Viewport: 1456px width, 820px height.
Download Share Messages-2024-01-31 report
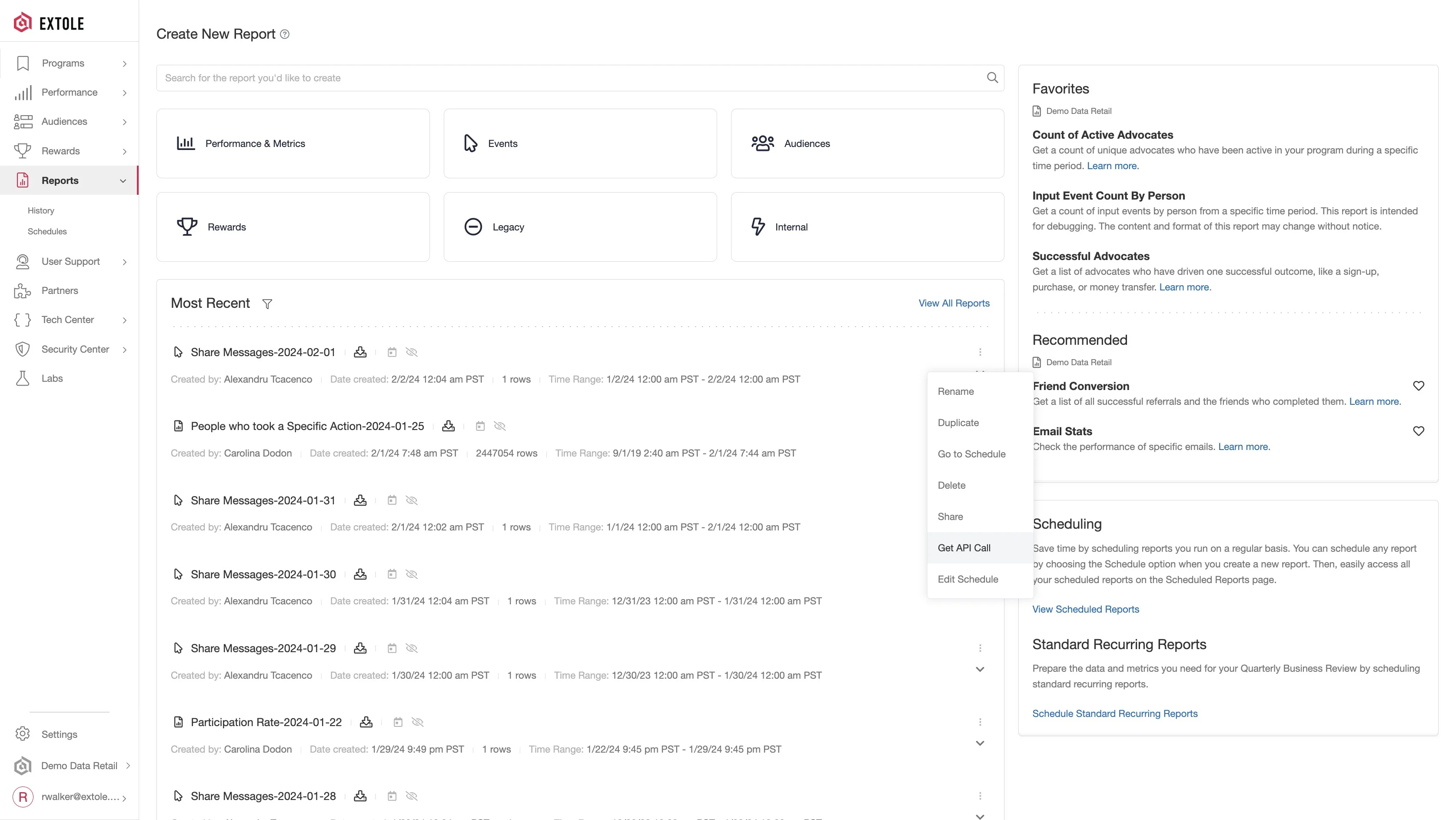tap(360, 500)
